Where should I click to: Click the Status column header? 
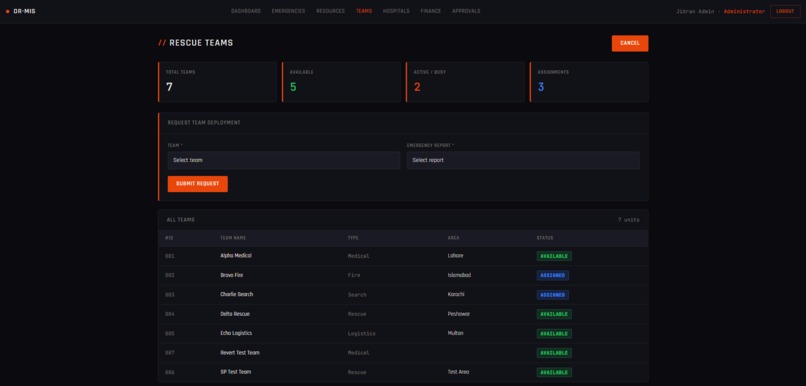[x=545, y=238]
